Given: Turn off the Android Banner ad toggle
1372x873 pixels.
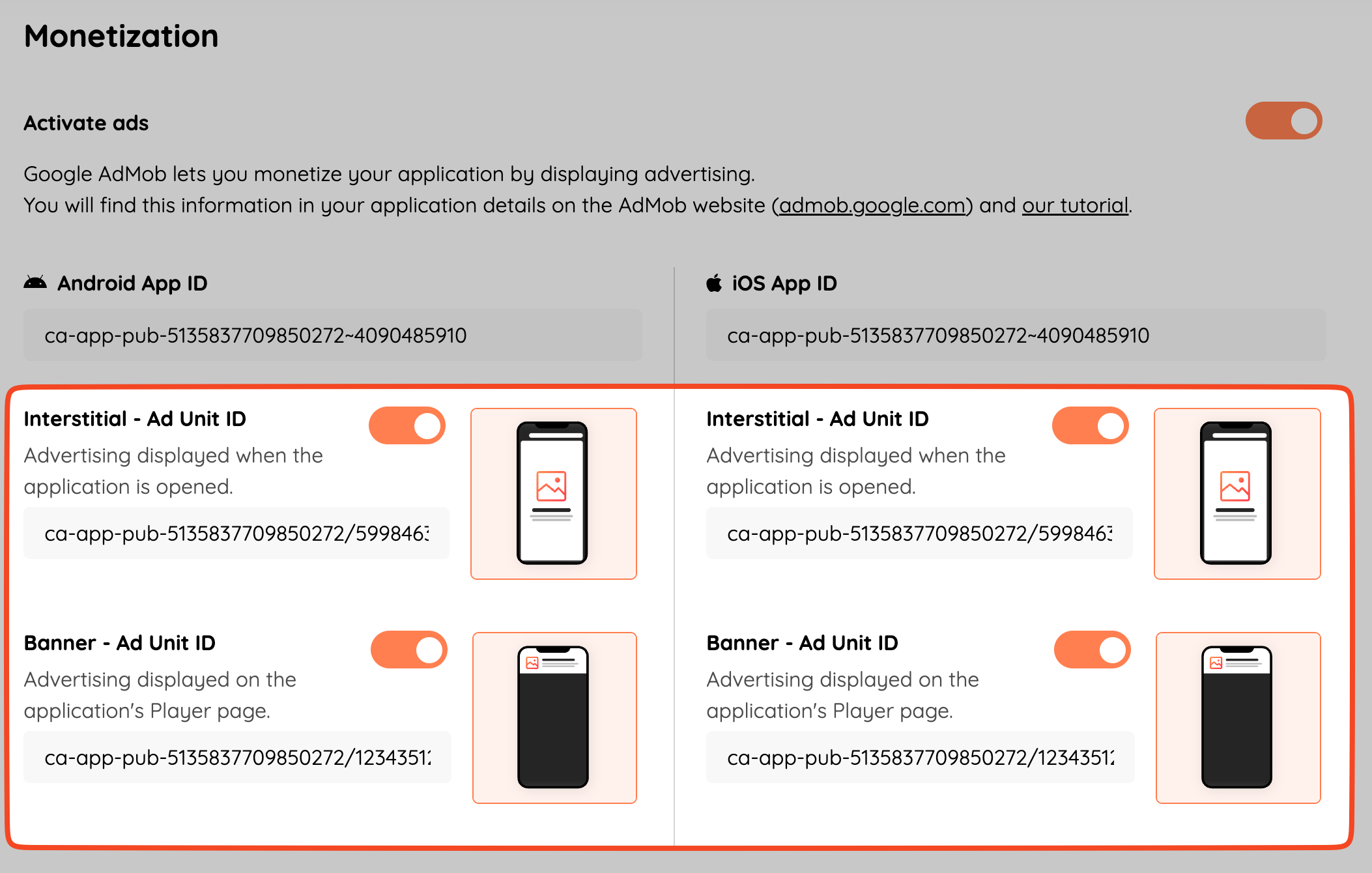Looking at the screenshot, I should pos(409,650).
